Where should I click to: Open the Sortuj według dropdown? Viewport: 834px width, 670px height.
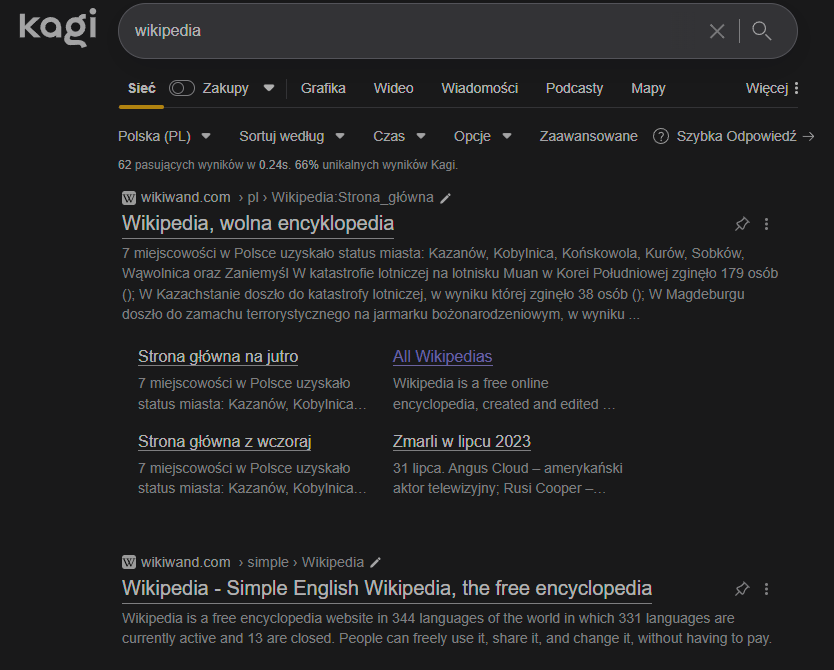[x=291, y=136]
